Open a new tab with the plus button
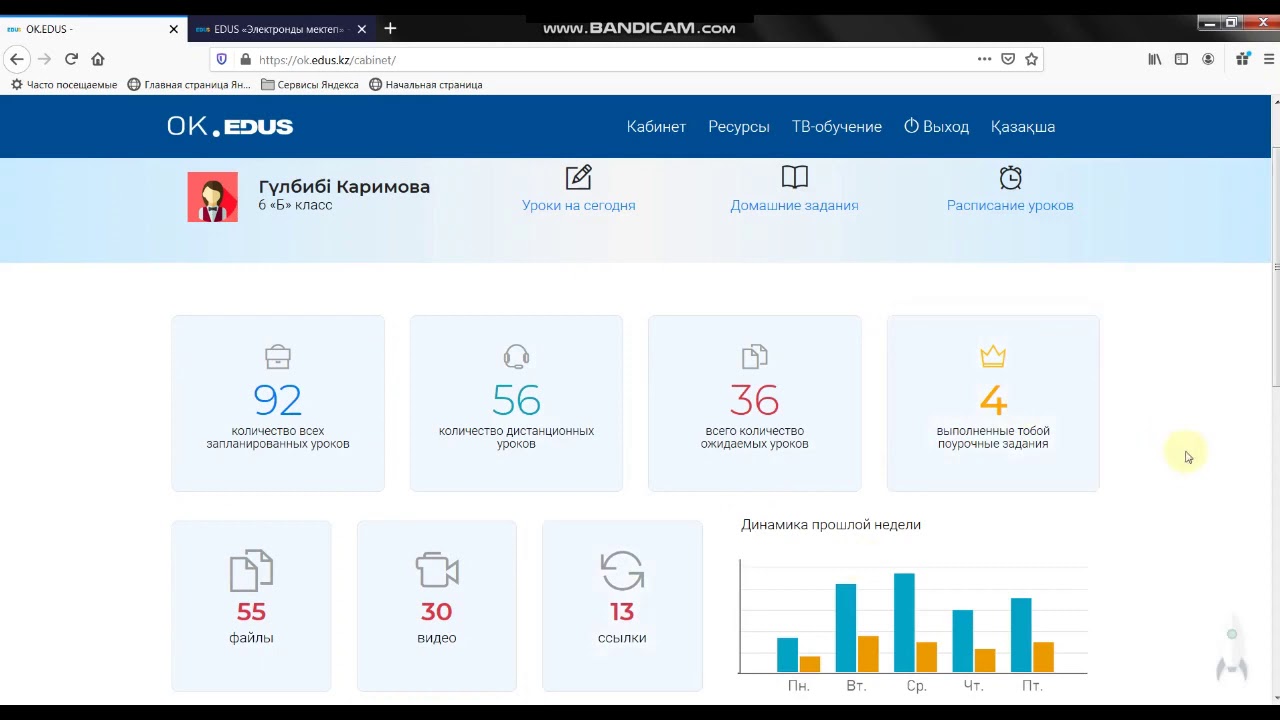Screen dimensions: 1280x720 click(390, 29)
